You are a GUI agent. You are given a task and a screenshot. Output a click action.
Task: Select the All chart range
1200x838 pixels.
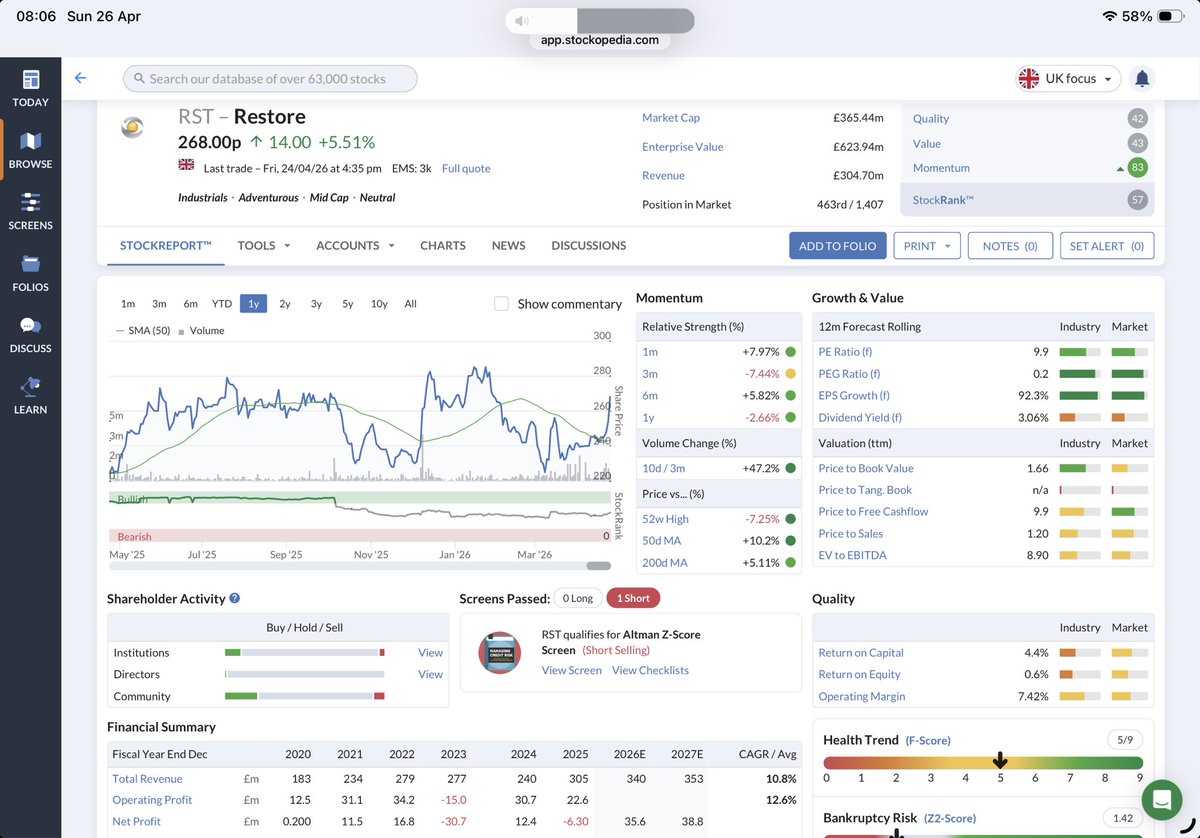pyautogui.click(x=410, y=304)
